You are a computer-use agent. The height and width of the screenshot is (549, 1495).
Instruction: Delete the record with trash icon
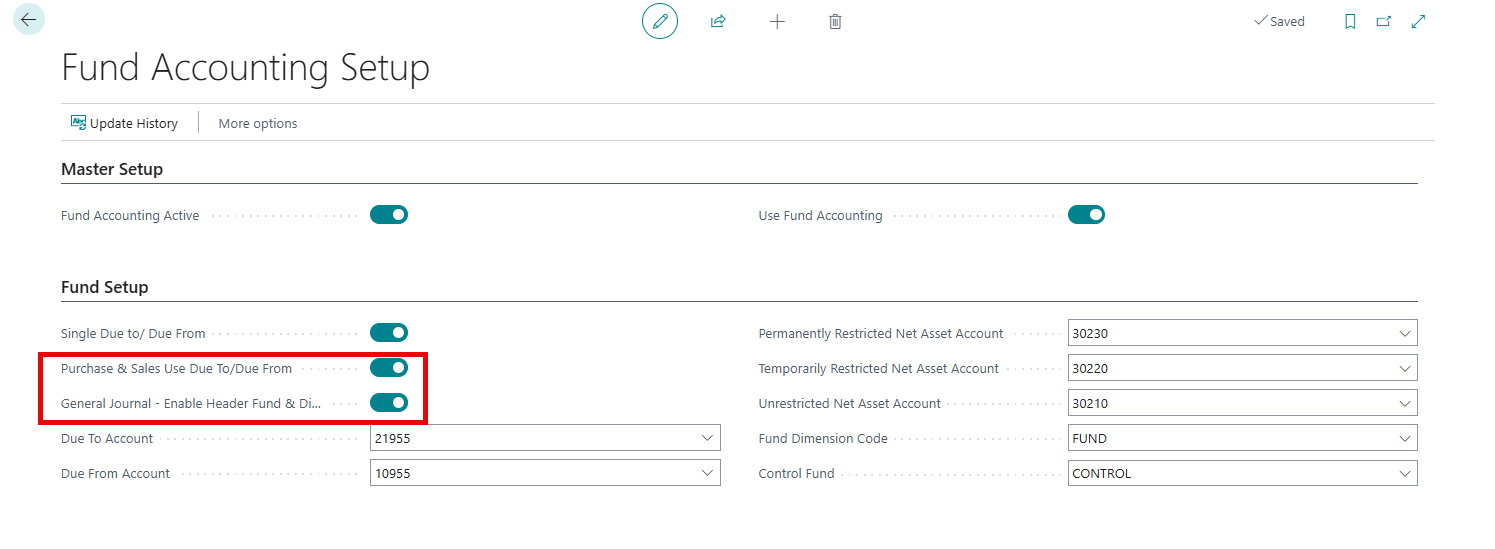pos(835,21)
